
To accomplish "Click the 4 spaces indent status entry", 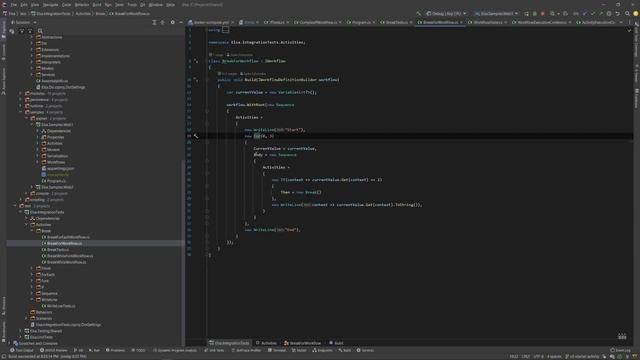I will 554,357.
